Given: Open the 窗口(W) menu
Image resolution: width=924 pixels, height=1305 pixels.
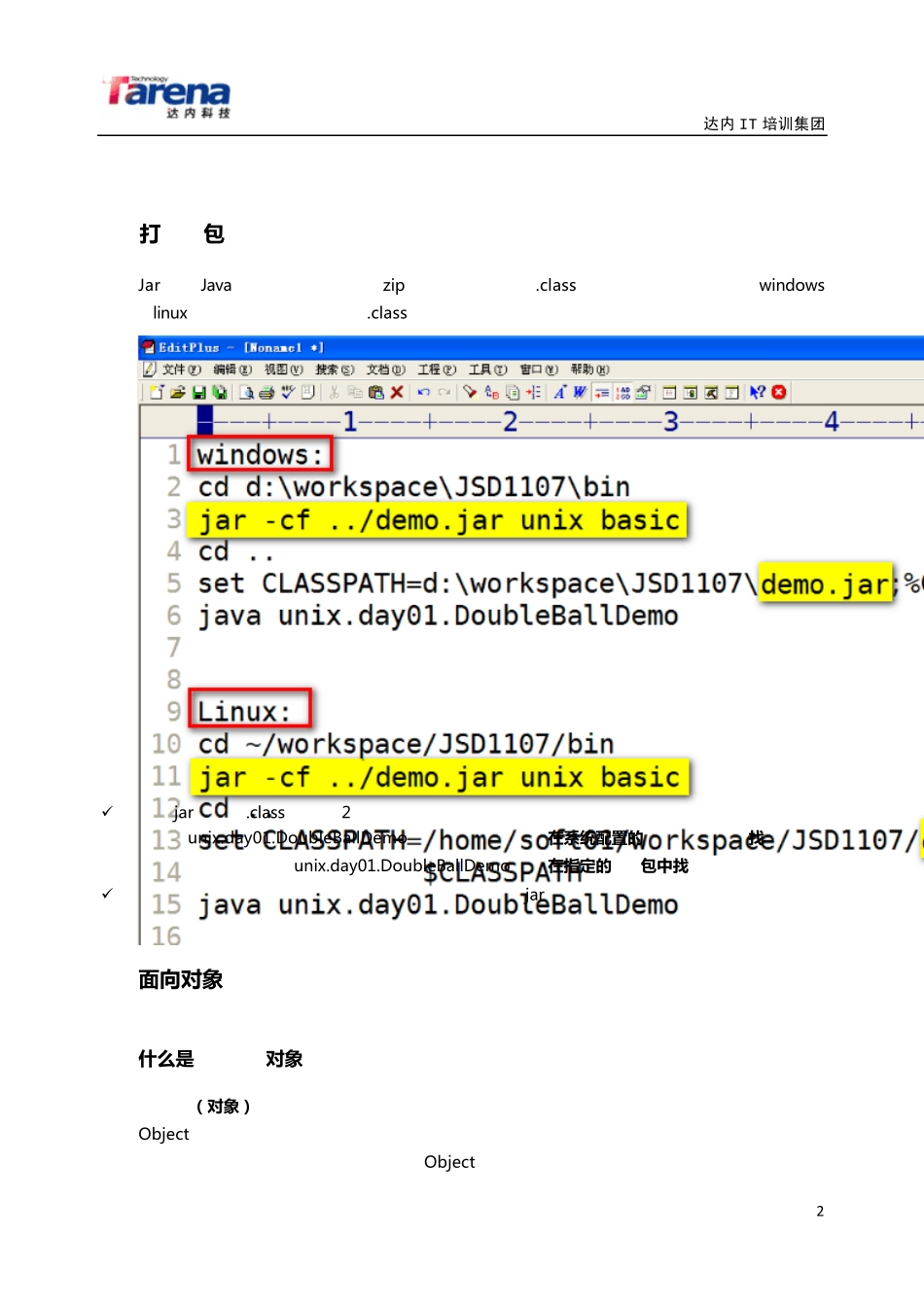Looking at the screenshot, I should click(539, 370).
